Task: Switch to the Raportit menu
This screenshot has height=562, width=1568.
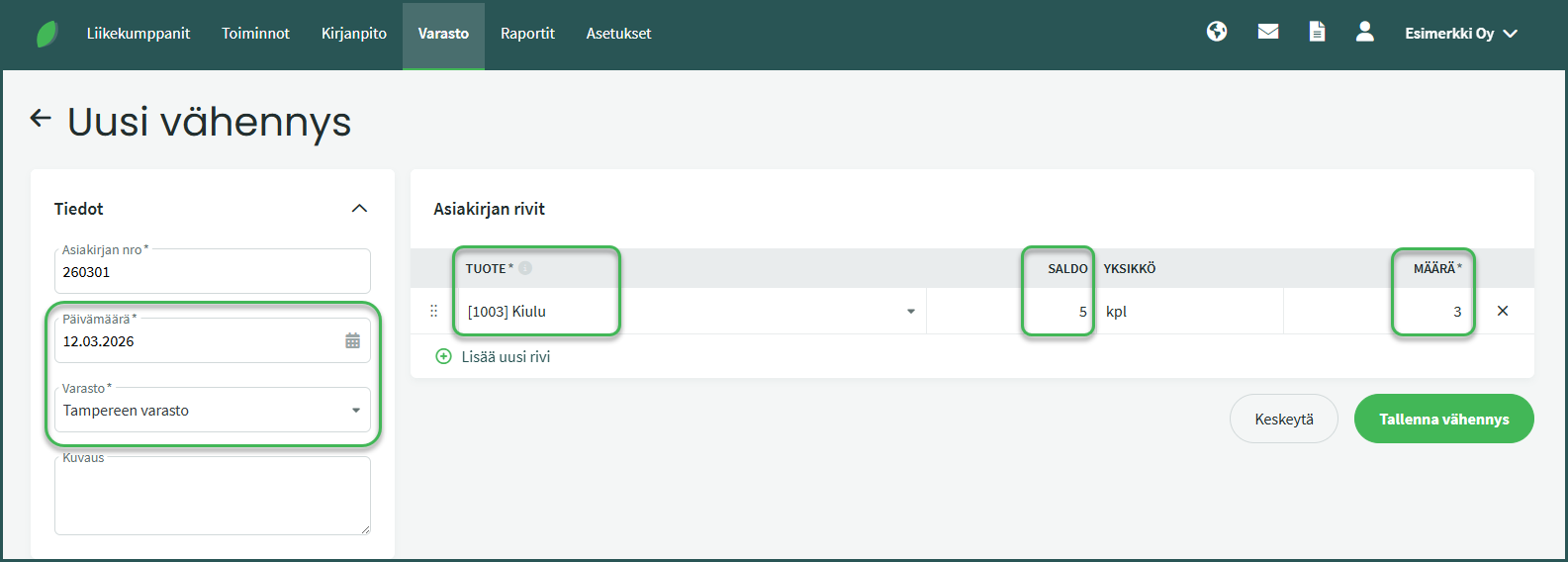Action: pyautogui.click(x=527, y=34)
